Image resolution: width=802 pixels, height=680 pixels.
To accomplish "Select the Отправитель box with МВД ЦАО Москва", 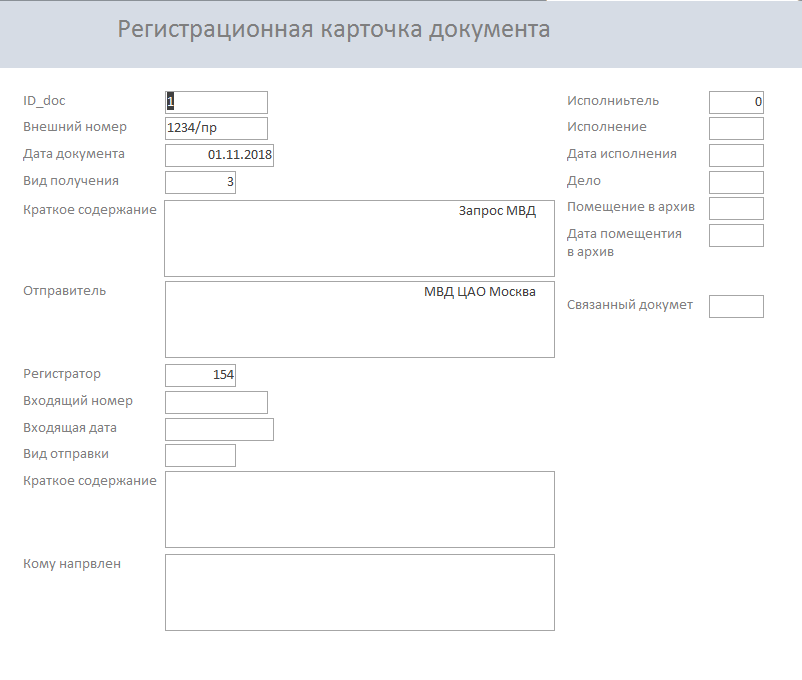I will tap(360, 319).
